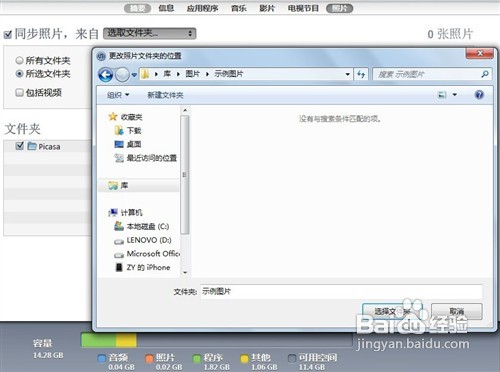Image resolution: width=500 pixels, height=372 pixels.
Task: Select 下载 in the navigation pane
Action: (128, 131)
